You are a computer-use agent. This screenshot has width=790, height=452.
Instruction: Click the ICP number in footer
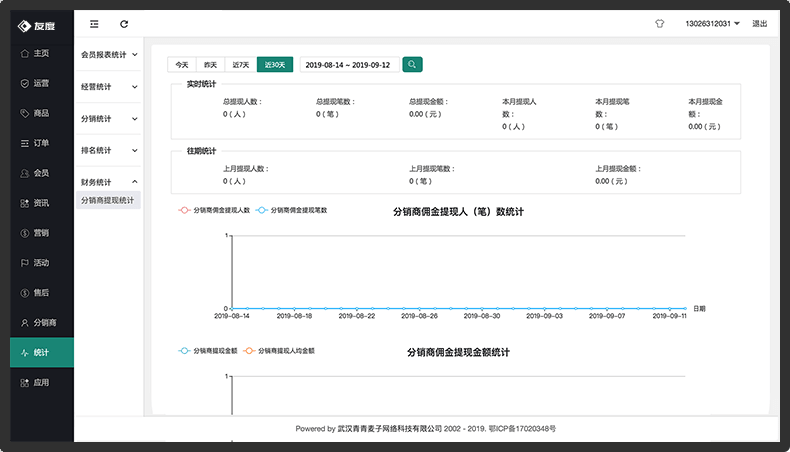522,429
